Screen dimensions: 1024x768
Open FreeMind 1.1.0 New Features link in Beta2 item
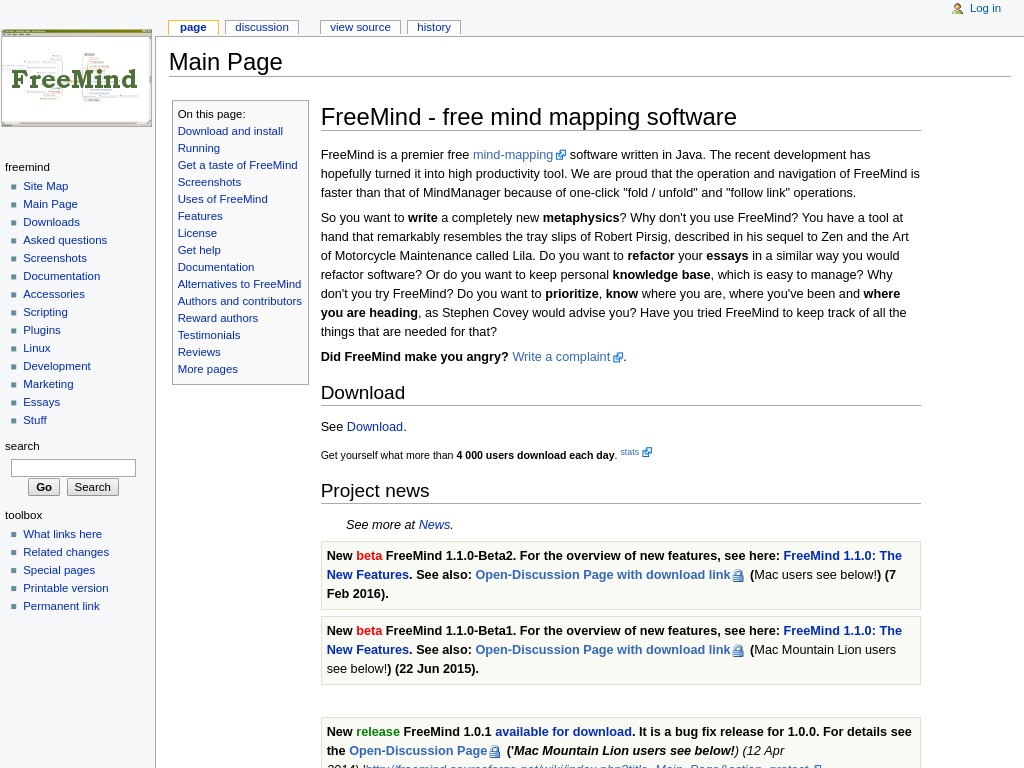pyautogui.click(x=842, y=556)
